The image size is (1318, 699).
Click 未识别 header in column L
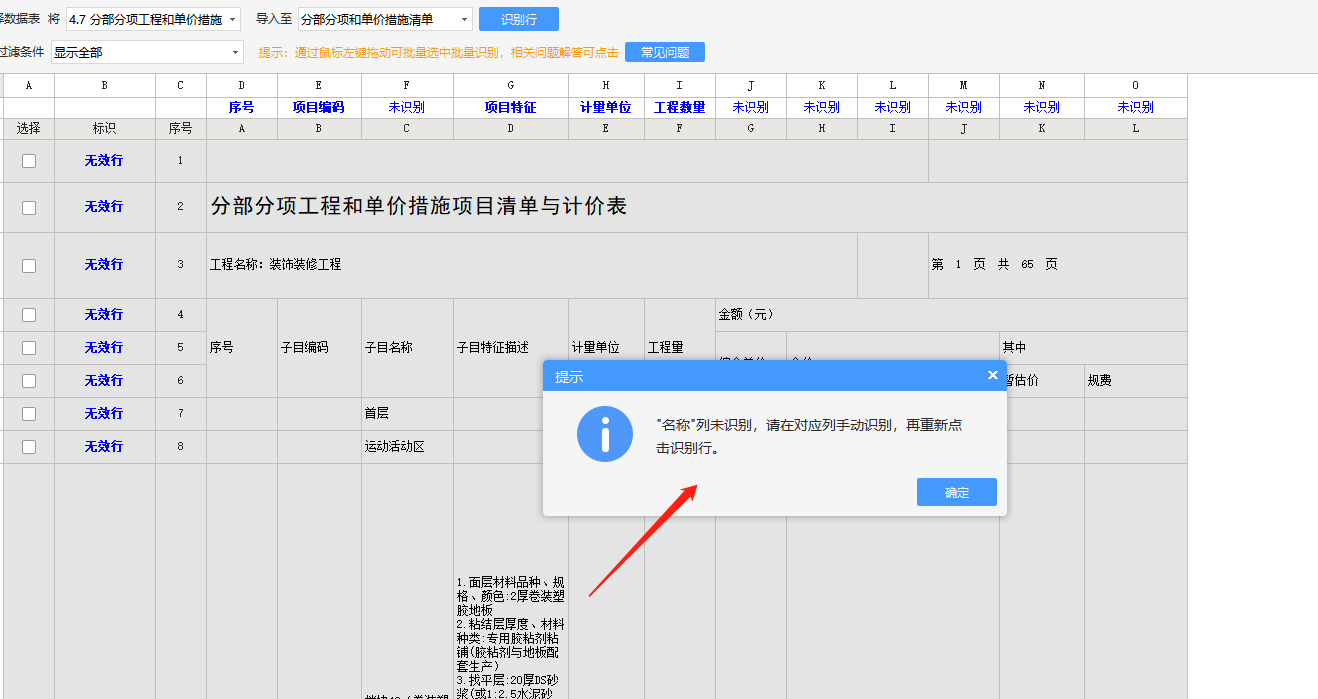(x=893, y=107)
